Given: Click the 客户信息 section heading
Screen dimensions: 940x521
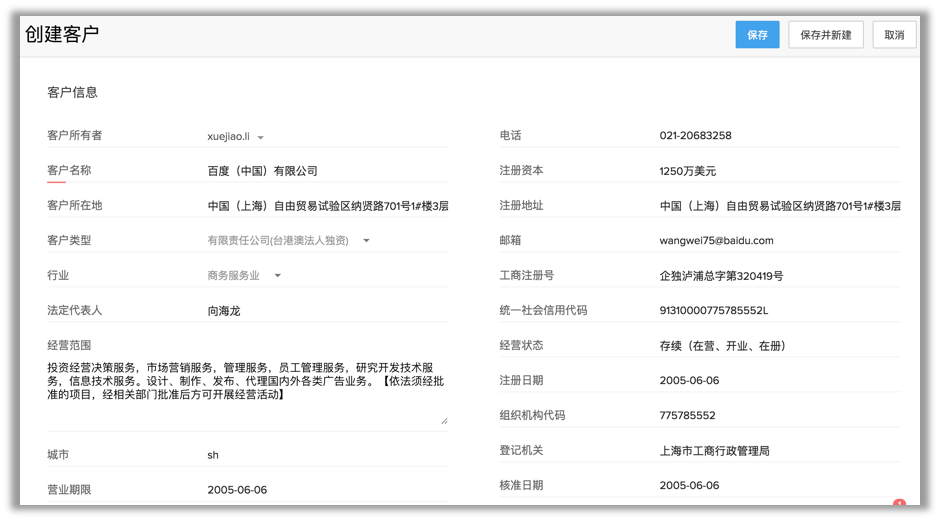Looking at the screenshot, I should (72, 92).
